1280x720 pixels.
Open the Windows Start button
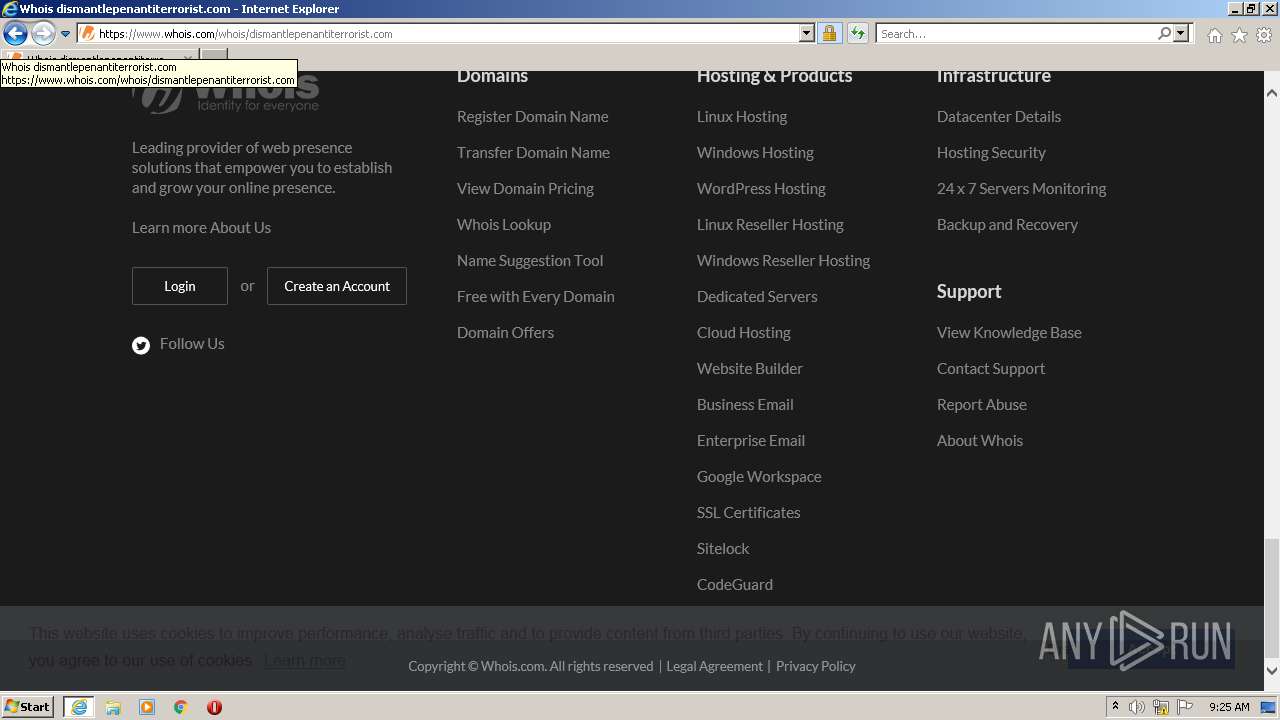click(27, 707)
